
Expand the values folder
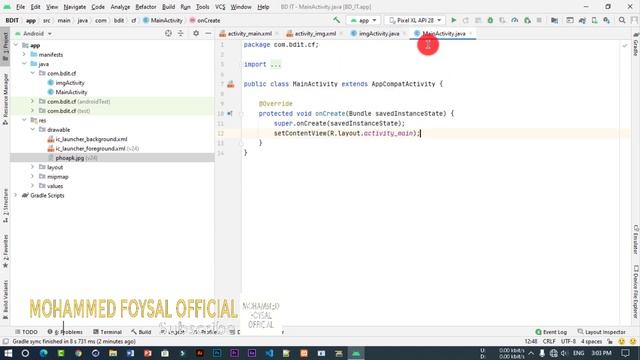[33, 186]
